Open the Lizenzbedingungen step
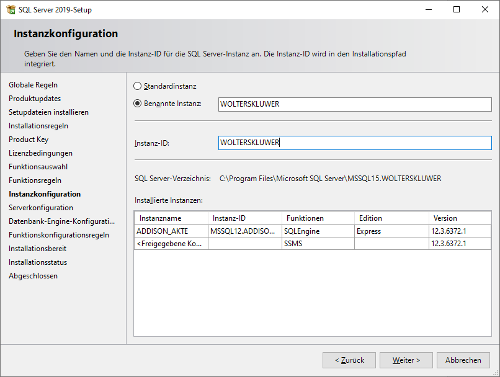Screen dimensions: 500x377 40,153
